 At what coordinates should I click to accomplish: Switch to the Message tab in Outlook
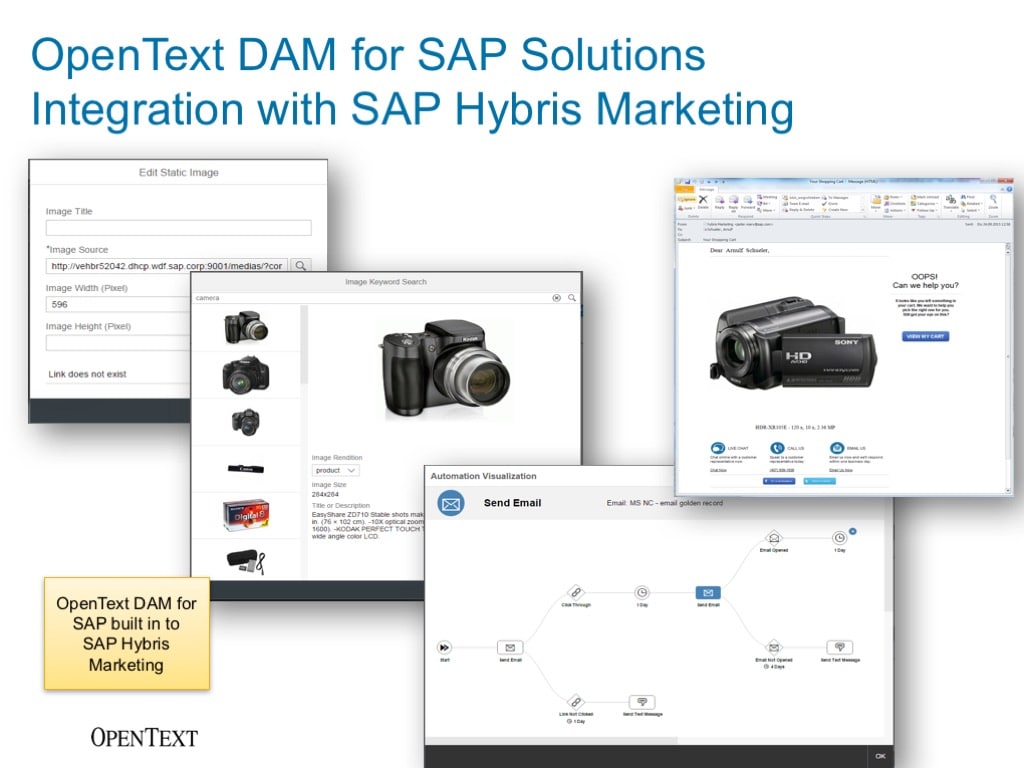[705, 189]
